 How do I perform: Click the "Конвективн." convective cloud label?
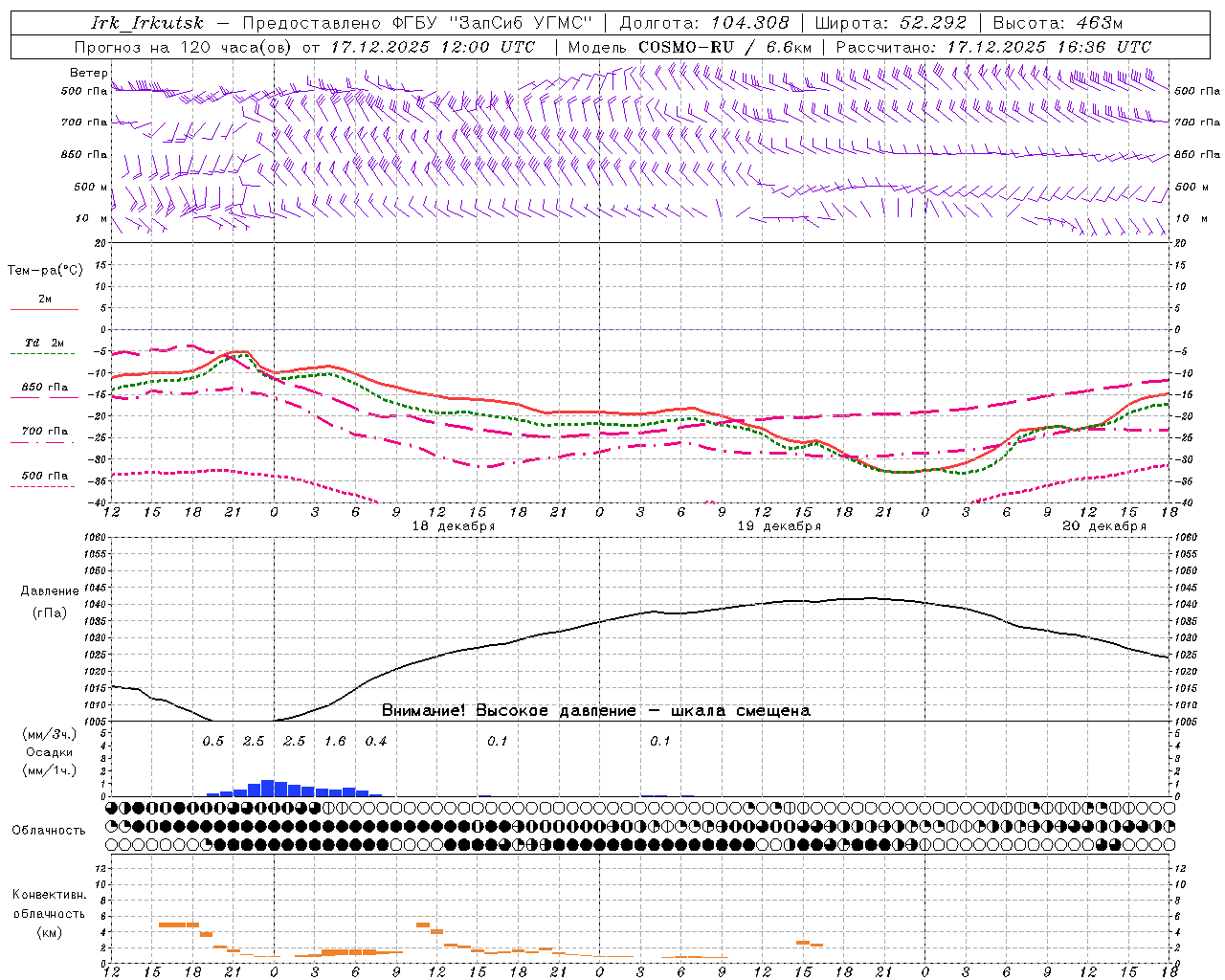[50, 895]
